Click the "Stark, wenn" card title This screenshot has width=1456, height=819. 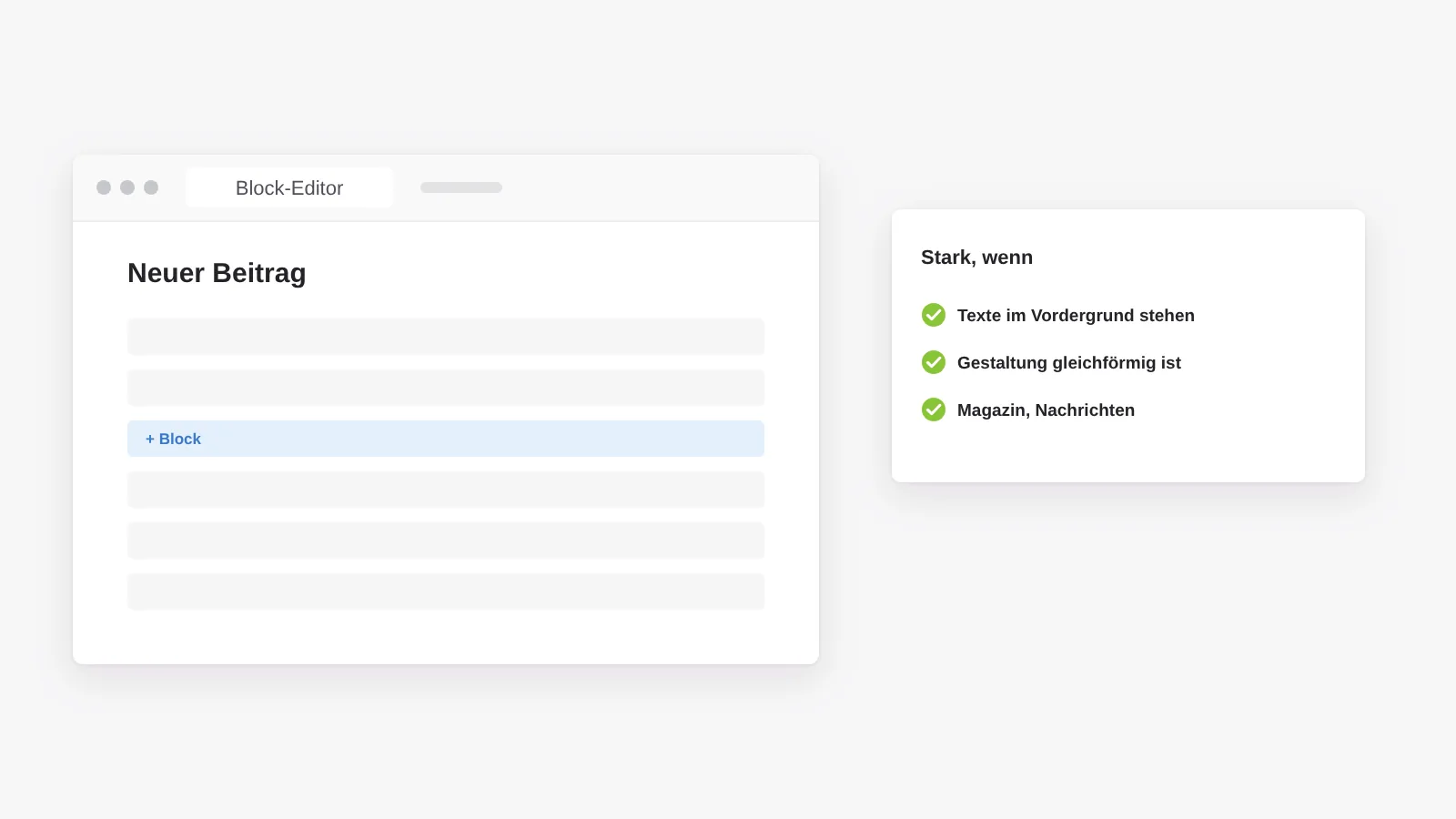[976, 258]
